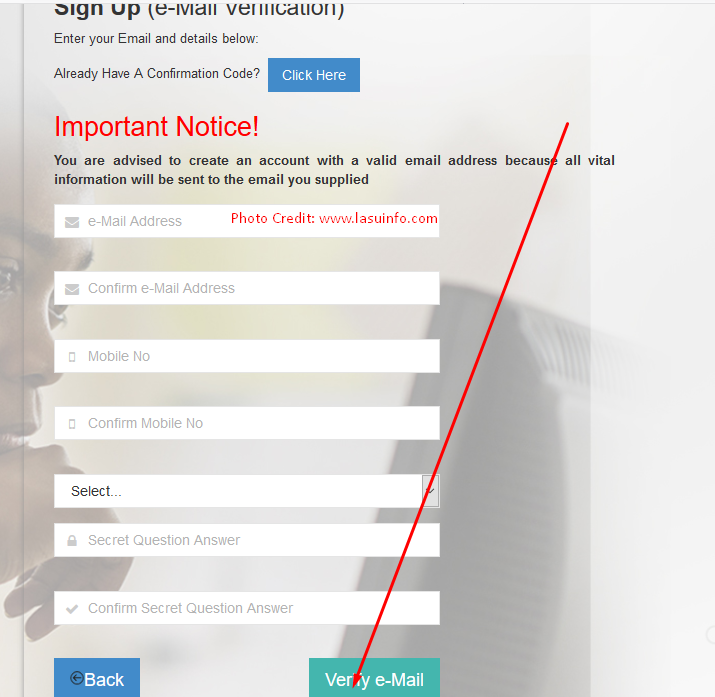The width and height of the screenshot is (715, 697).
Task: Click the Verify e-Mail button
Action: pyautogui.click(x=374, y=678)
